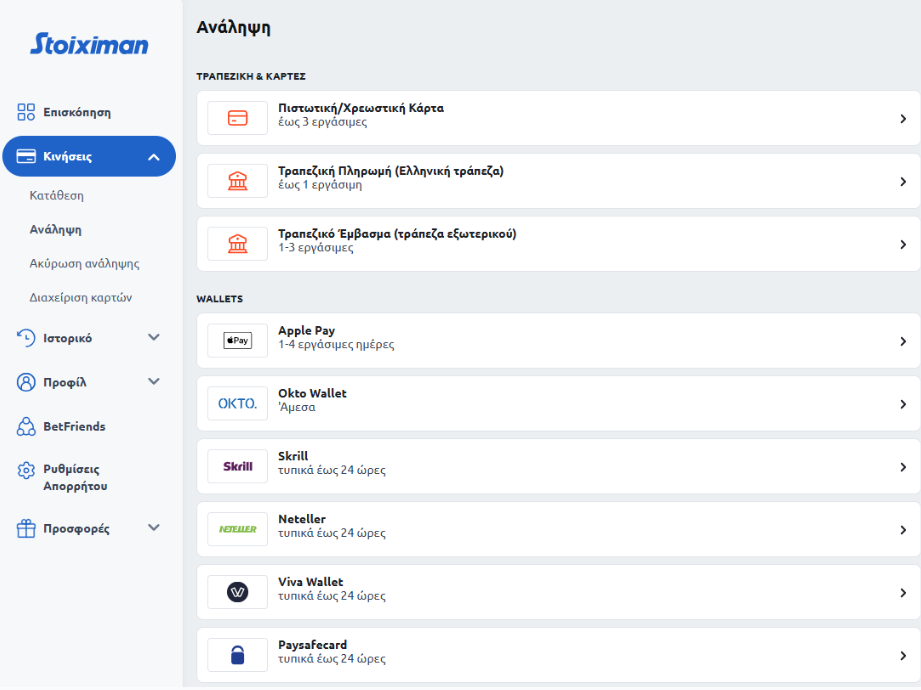Click the Neteller logo icon
Image resolution: width=921 pixels, height=690 pixels.
237,529
